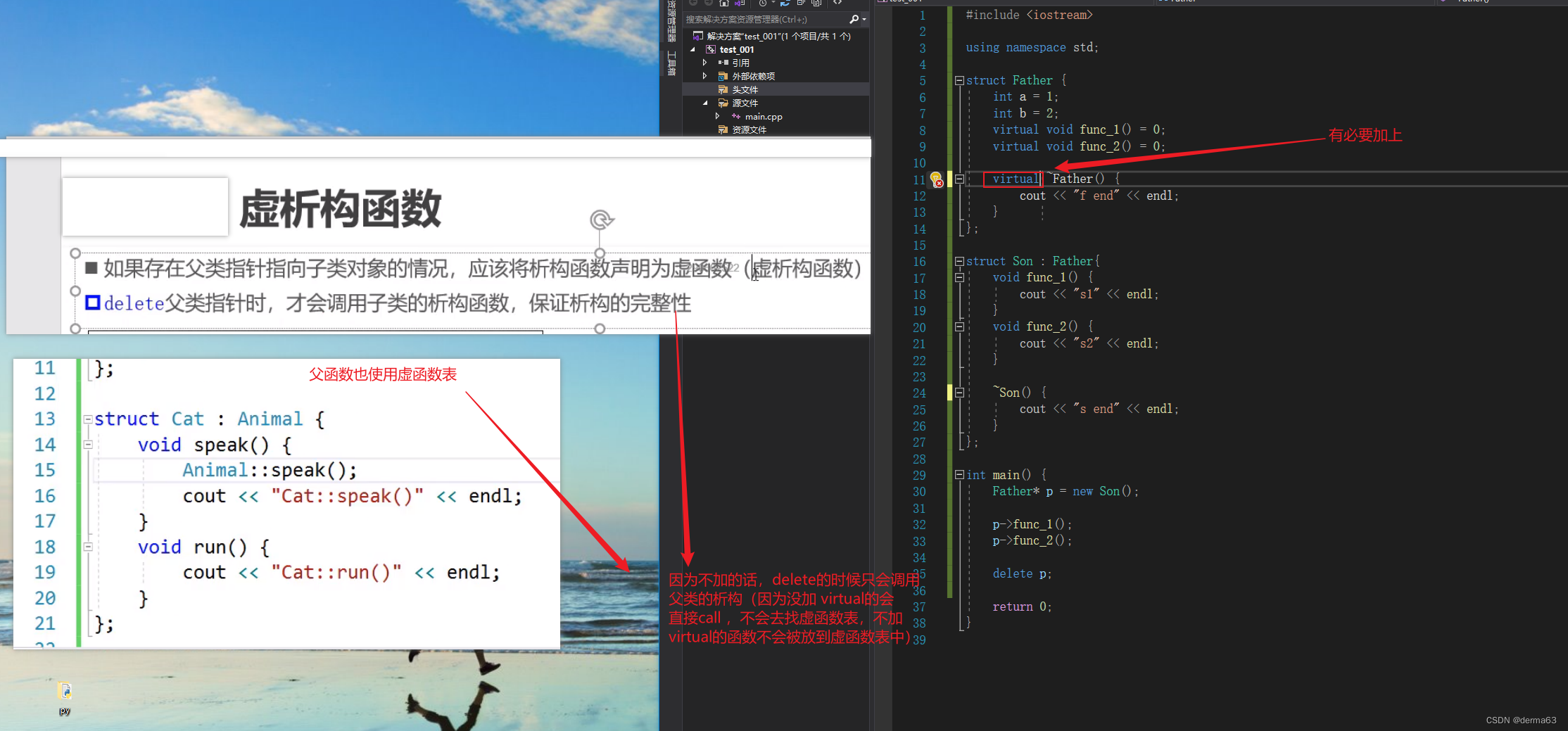Click the Solution Explorer search input field

tap(766, 20)
